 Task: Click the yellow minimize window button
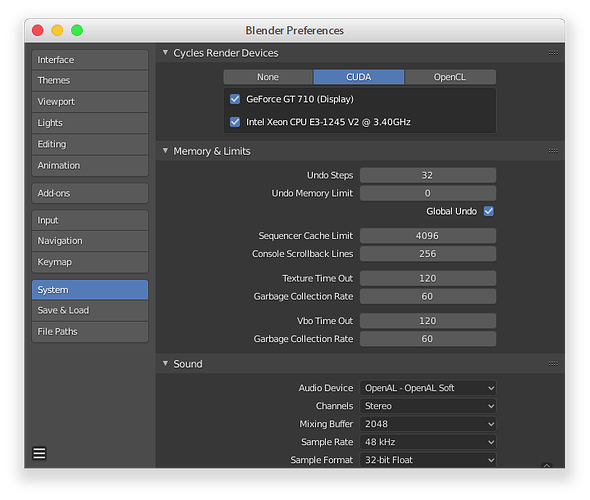click(57, 30)
